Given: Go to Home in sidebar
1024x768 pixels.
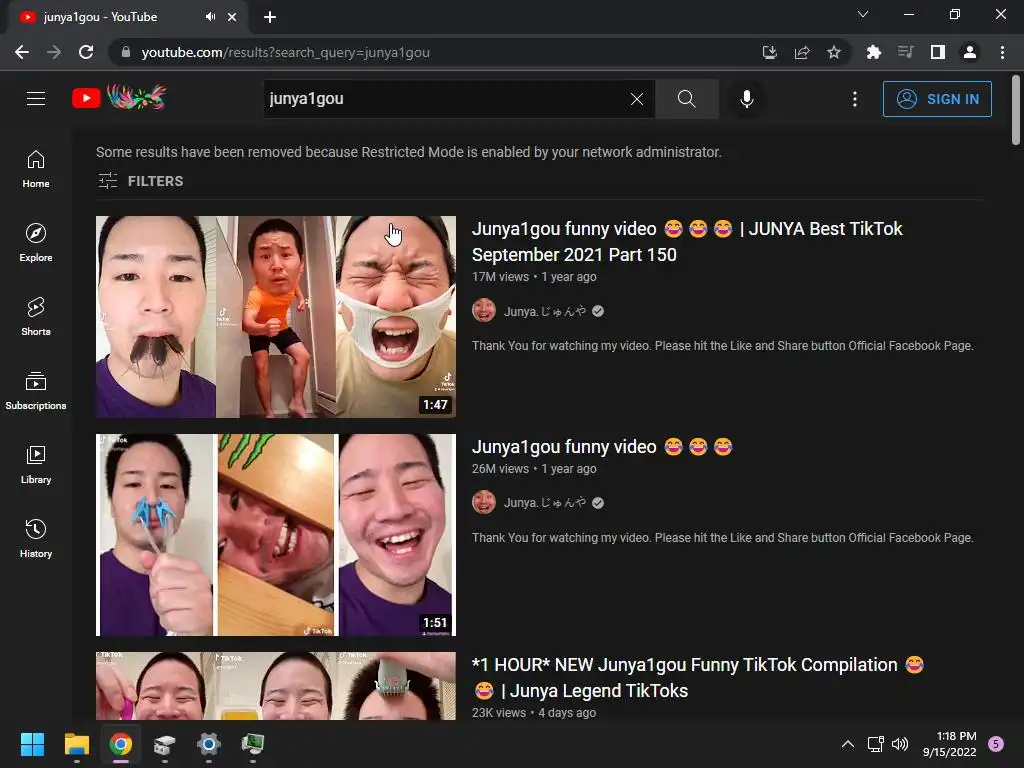Looking at the screenshot, I should (x=36, y=169).
